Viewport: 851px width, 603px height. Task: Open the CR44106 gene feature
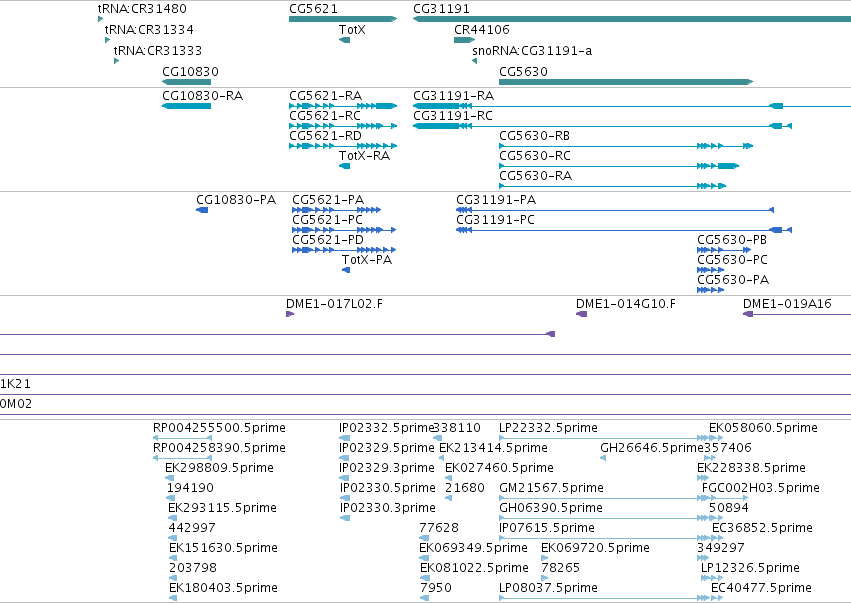tap(465, 40)
